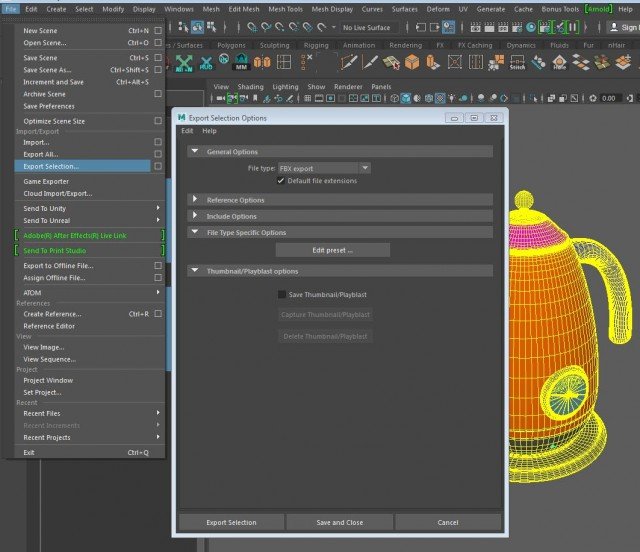Open the Create Reference option box

point(158,314)
